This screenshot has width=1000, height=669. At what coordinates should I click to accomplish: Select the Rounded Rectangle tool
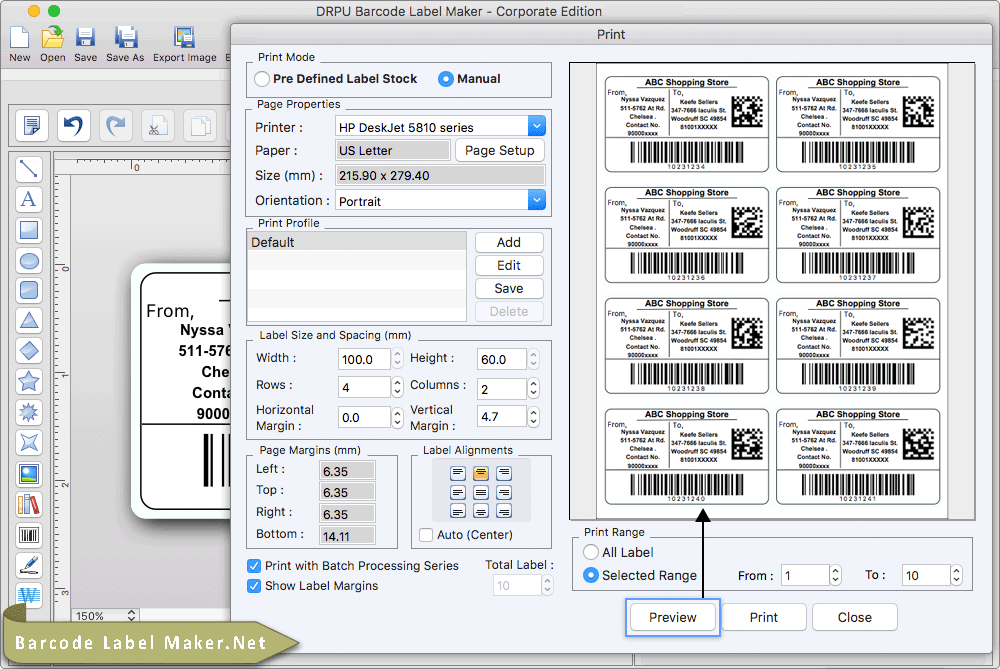tap(29, 291)
